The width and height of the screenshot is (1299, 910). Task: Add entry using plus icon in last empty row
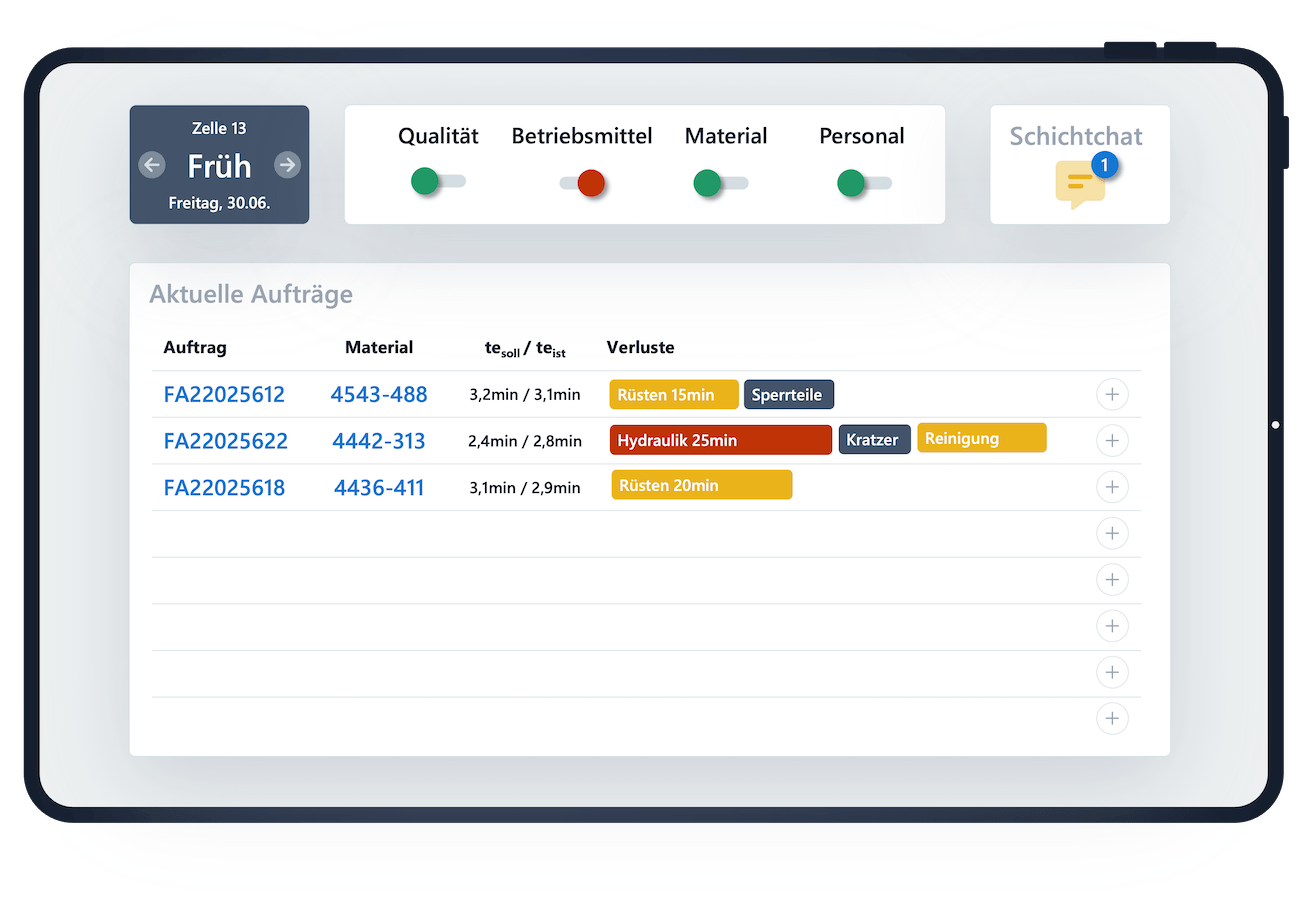(x=1112, y=718)
